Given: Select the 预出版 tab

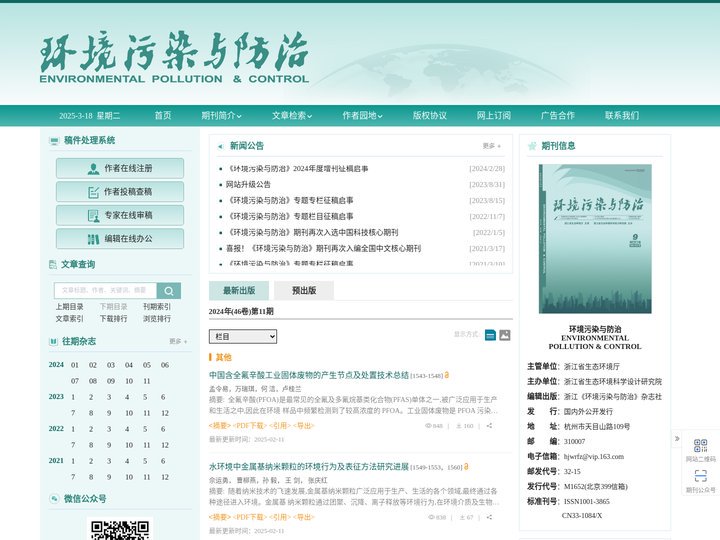Looking at the screenshot, I should 304,290.
